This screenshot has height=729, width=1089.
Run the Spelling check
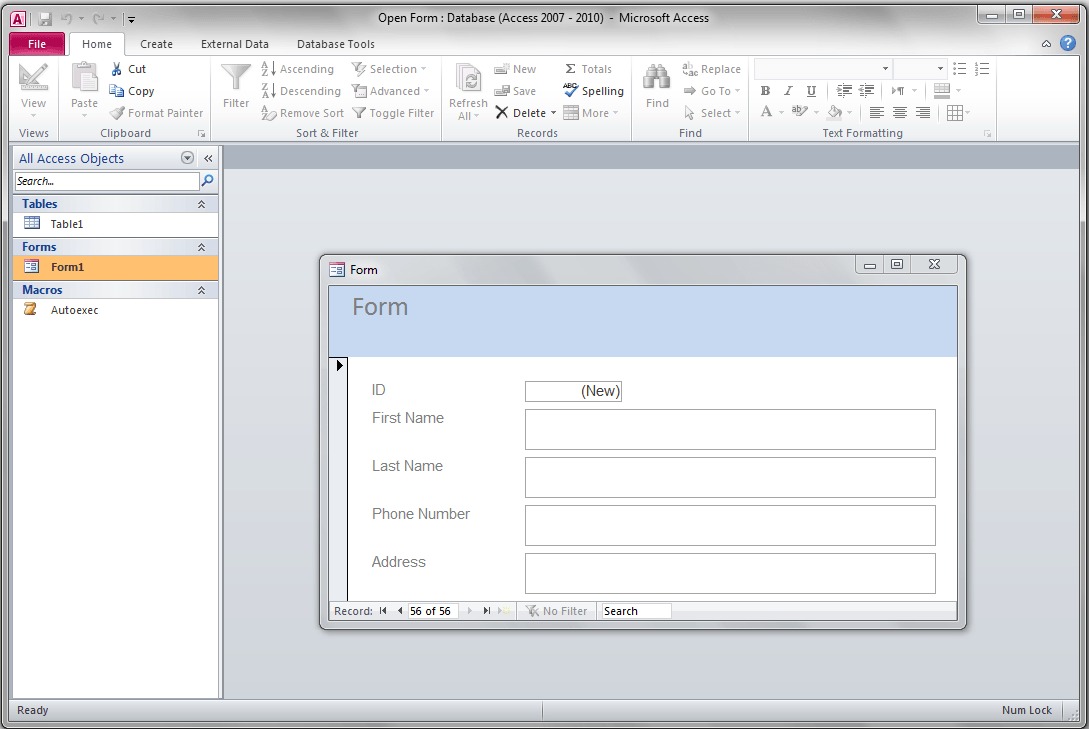(x=593, y=91)
